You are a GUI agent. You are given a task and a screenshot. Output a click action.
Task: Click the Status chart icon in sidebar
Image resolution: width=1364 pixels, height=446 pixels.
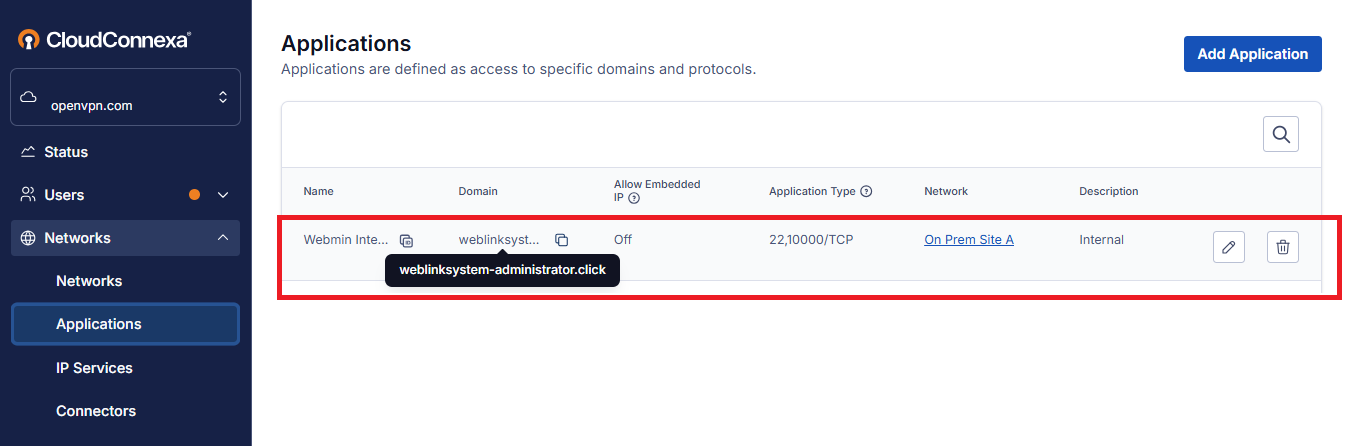28,152
